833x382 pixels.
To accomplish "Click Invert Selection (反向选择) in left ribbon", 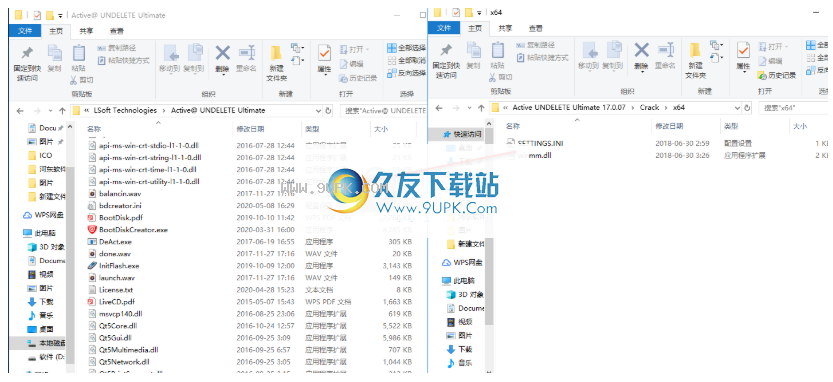I will pos(406,72).
